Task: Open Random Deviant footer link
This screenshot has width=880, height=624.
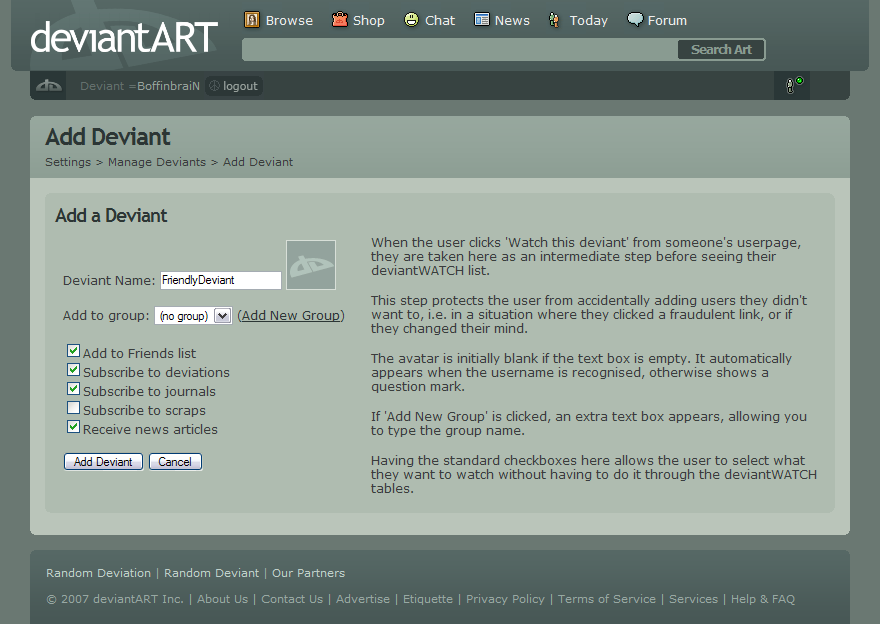Action: point(212,573)
